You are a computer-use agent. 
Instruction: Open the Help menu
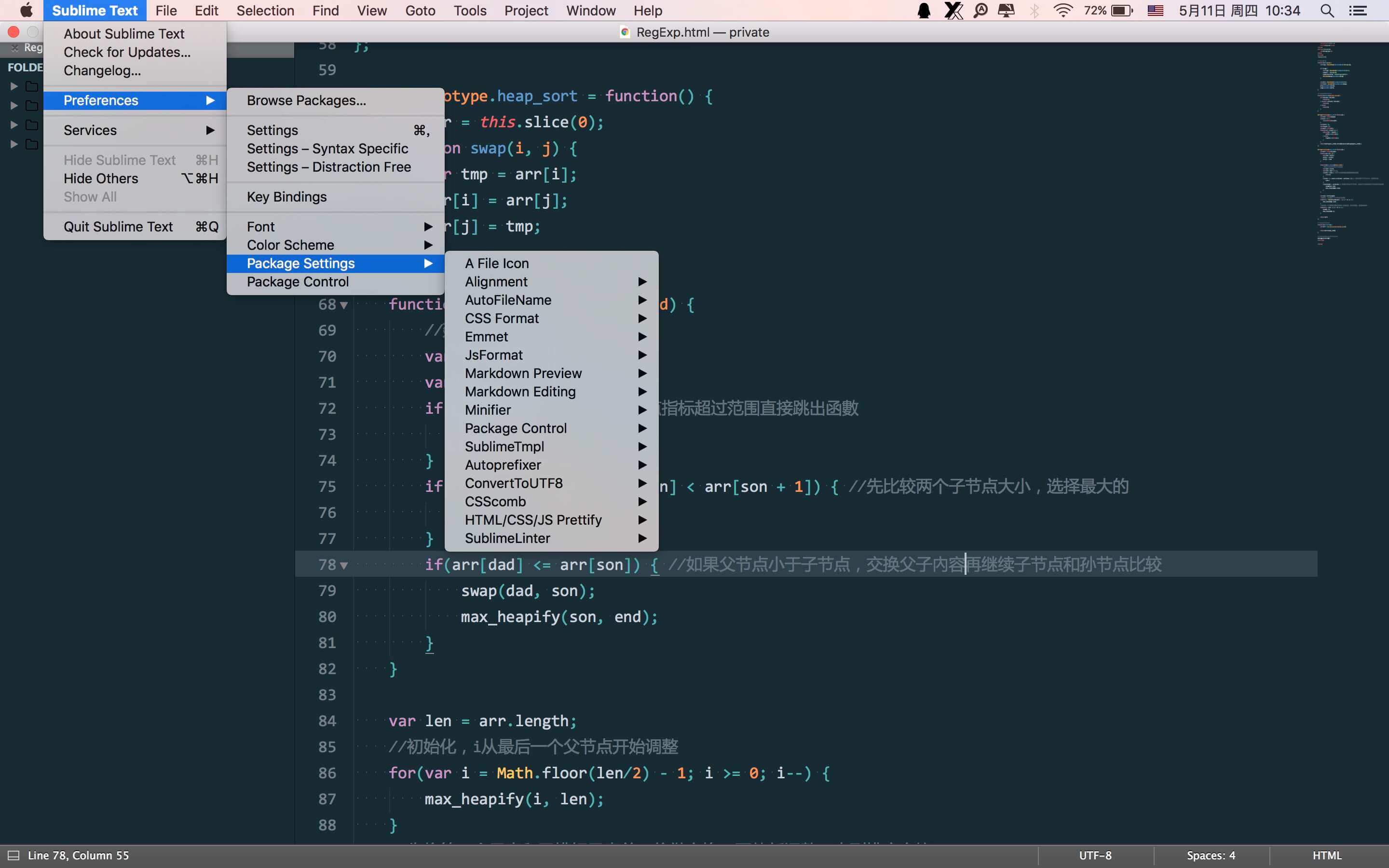pyautogui.click(x=648, y=10)
